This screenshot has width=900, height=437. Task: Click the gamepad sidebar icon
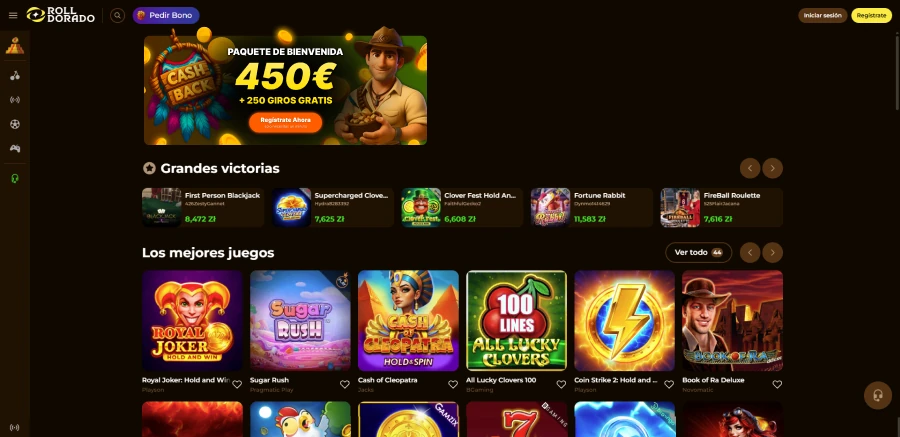pyautogui.click(x=15, y=148)
